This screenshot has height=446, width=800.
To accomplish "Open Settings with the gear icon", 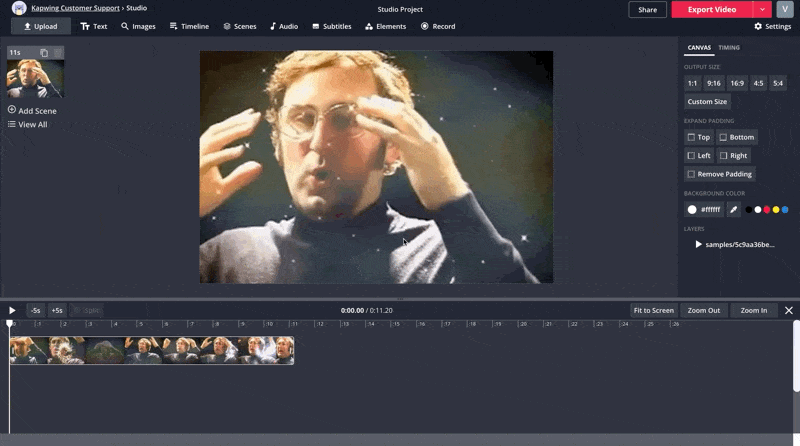I will click(758, 26).
